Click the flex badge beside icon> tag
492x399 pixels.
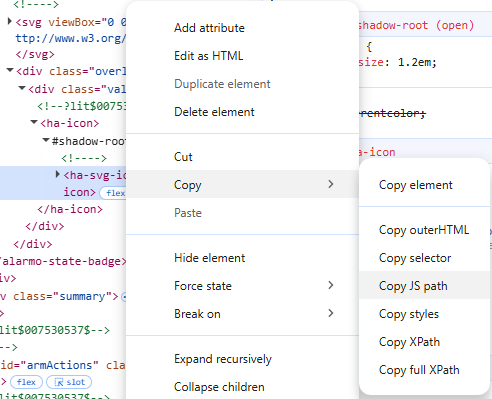pyautogui.click(x=114, y=193)
